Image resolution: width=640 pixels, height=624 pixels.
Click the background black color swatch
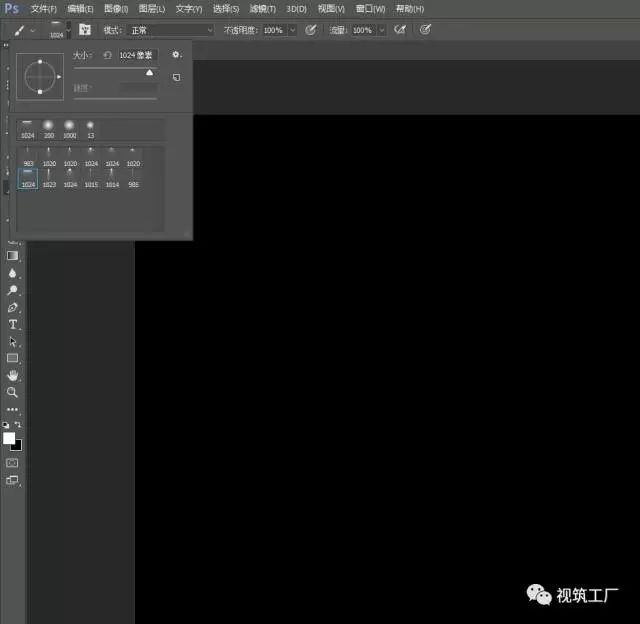18,446
